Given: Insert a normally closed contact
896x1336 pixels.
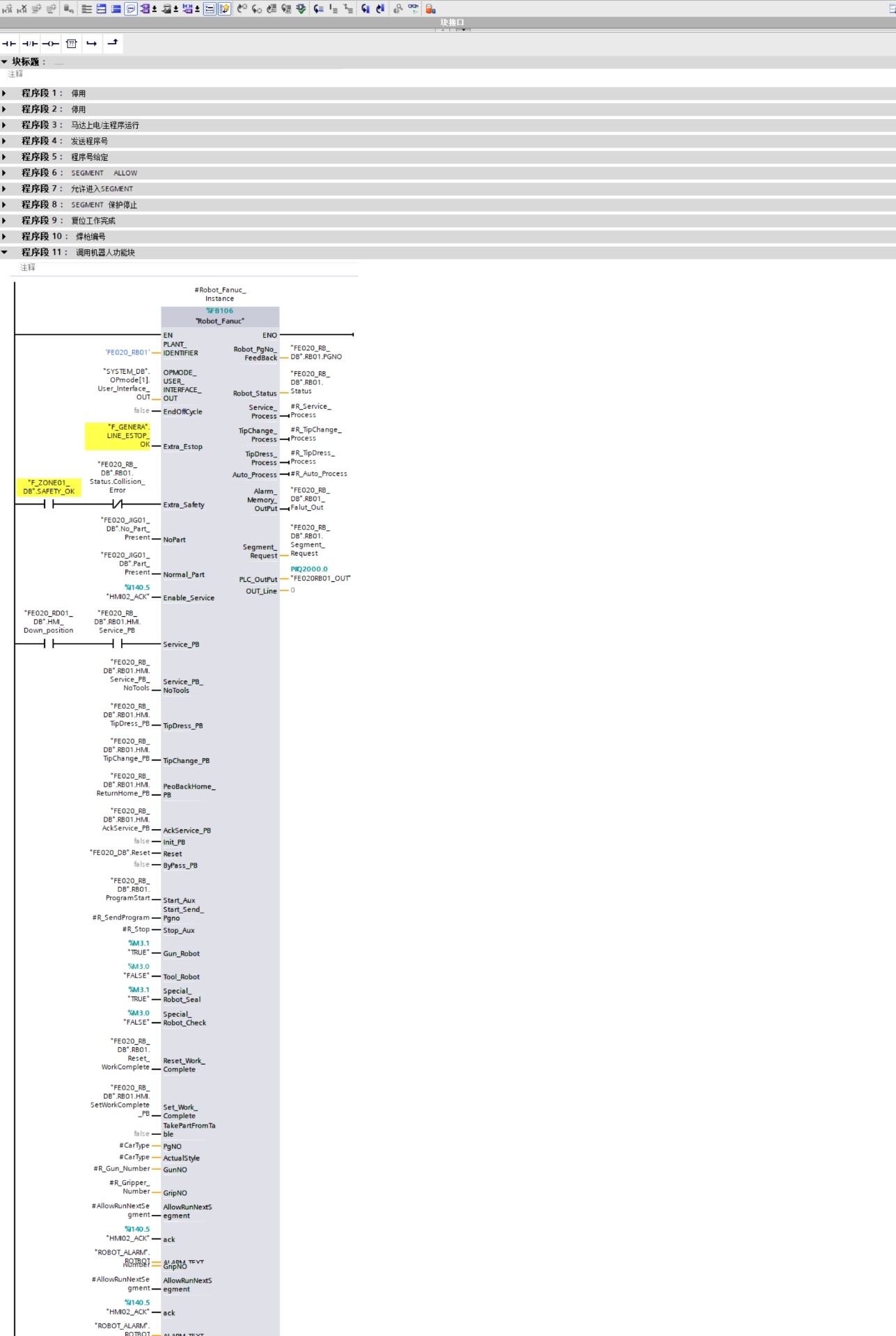Looking at the screenshot, I should (30, 43).
